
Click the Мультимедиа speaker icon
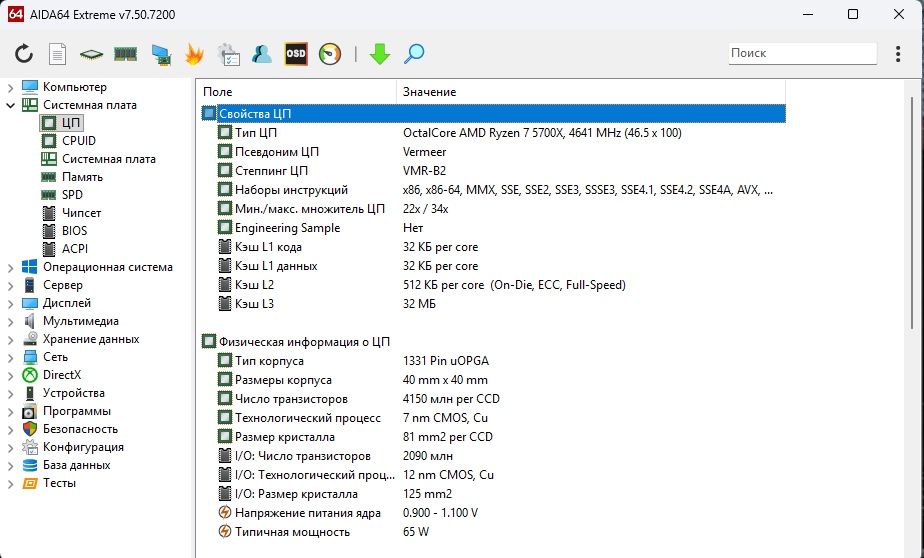[x=29, y=321]
